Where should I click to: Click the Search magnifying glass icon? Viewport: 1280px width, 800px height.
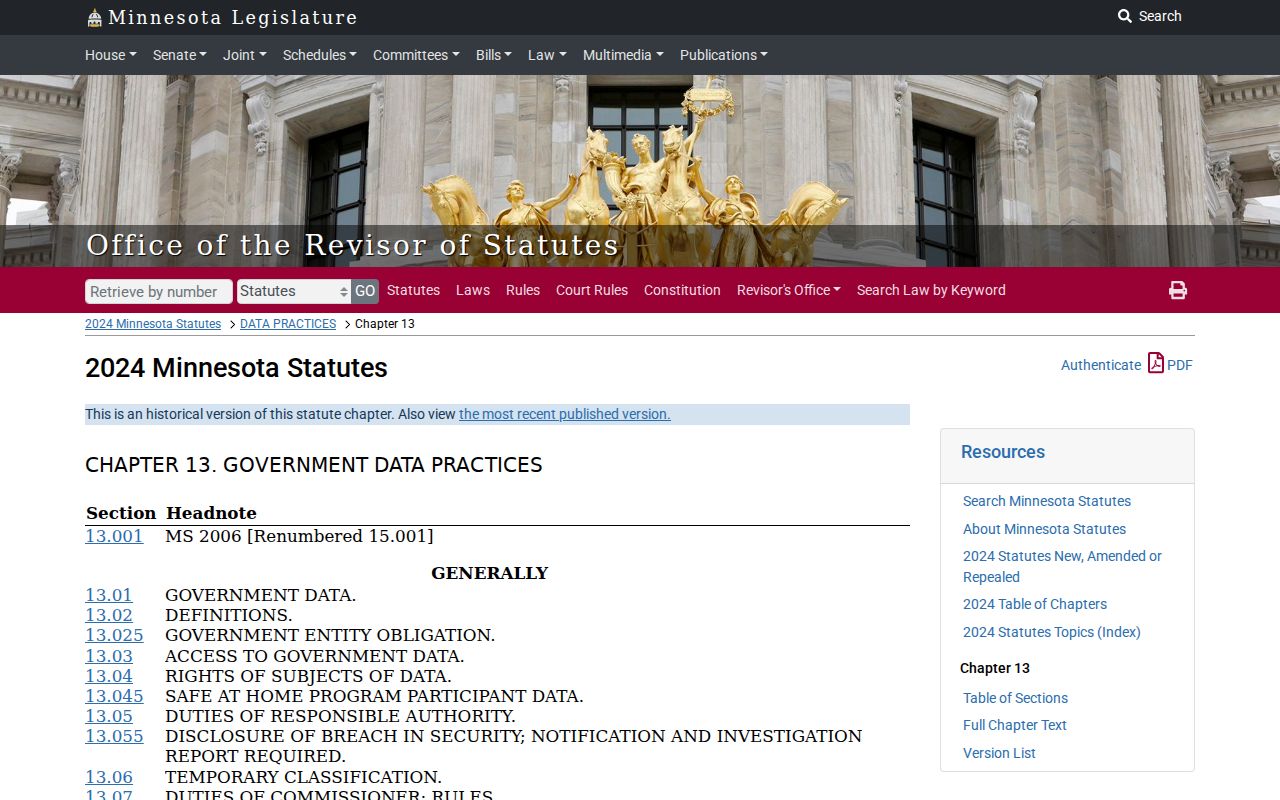1125,16
